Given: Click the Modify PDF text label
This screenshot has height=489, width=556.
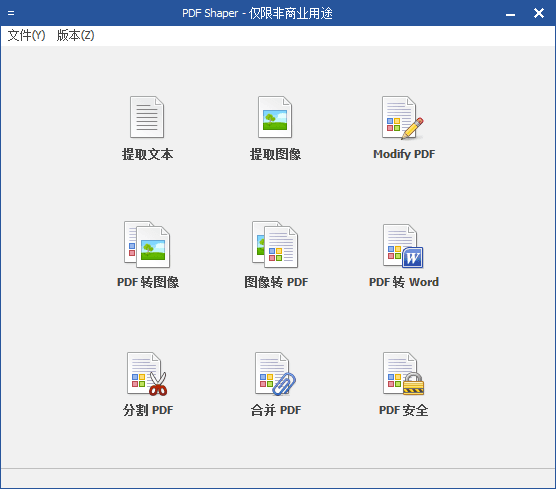Looking at the screenshot, I should [404, 154].
